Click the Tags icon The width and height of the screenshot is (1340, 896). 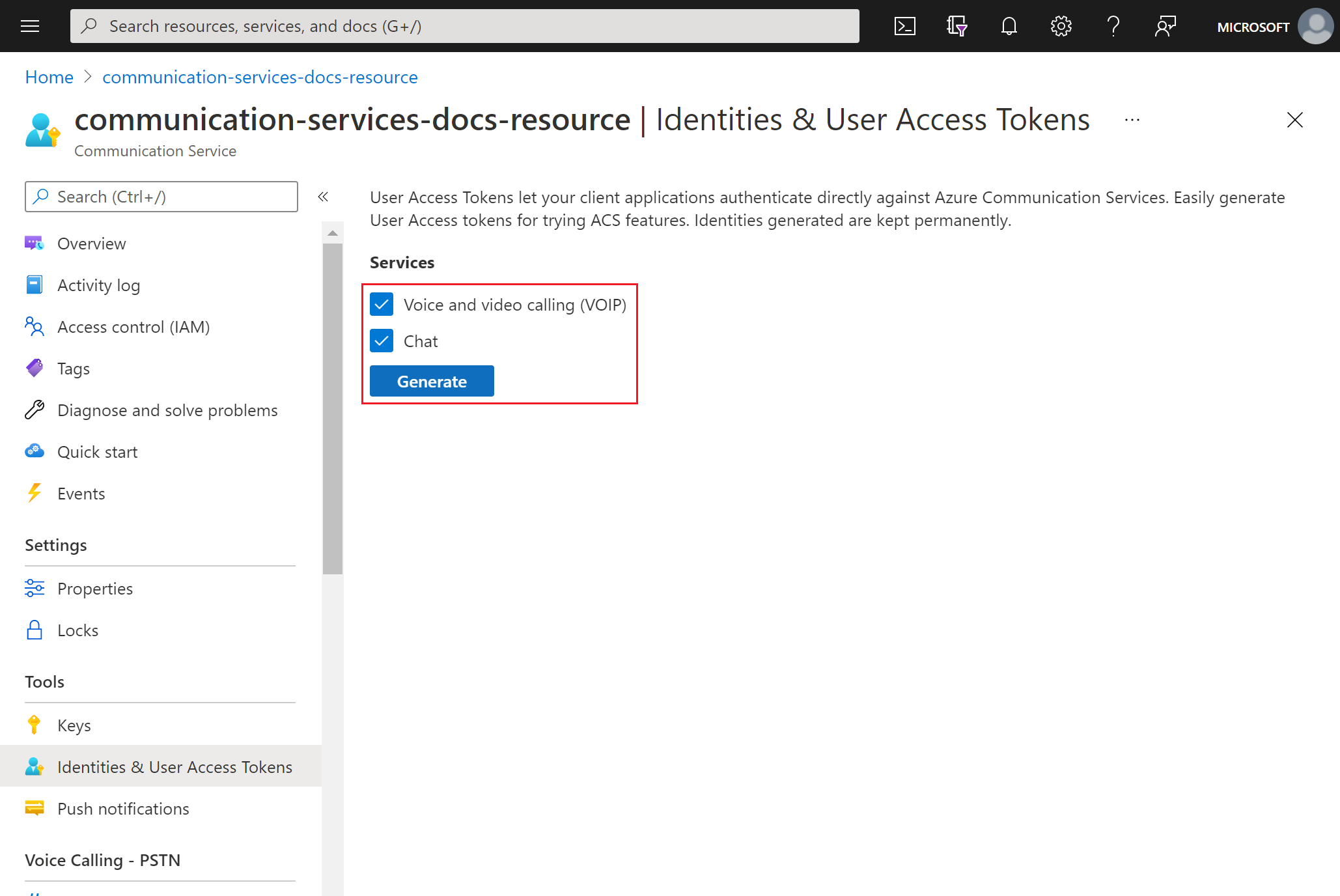tap(35, 368)
